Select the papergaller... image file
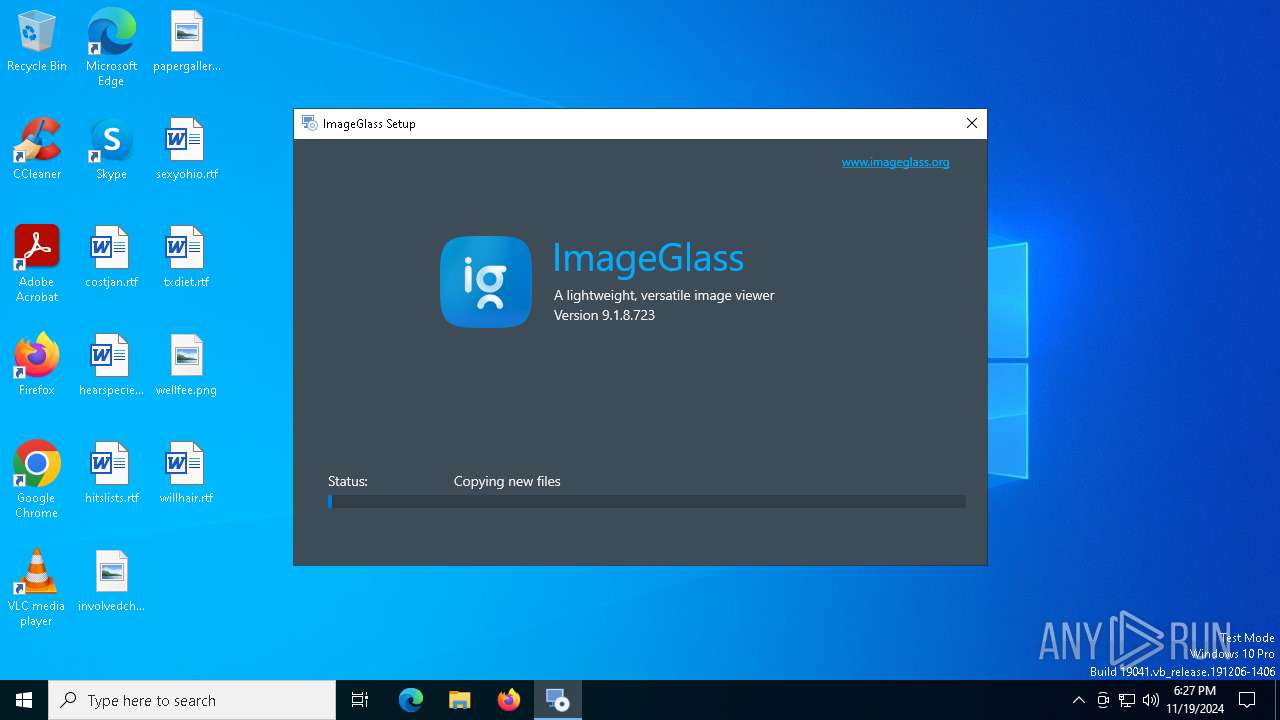 pos(186,42)
